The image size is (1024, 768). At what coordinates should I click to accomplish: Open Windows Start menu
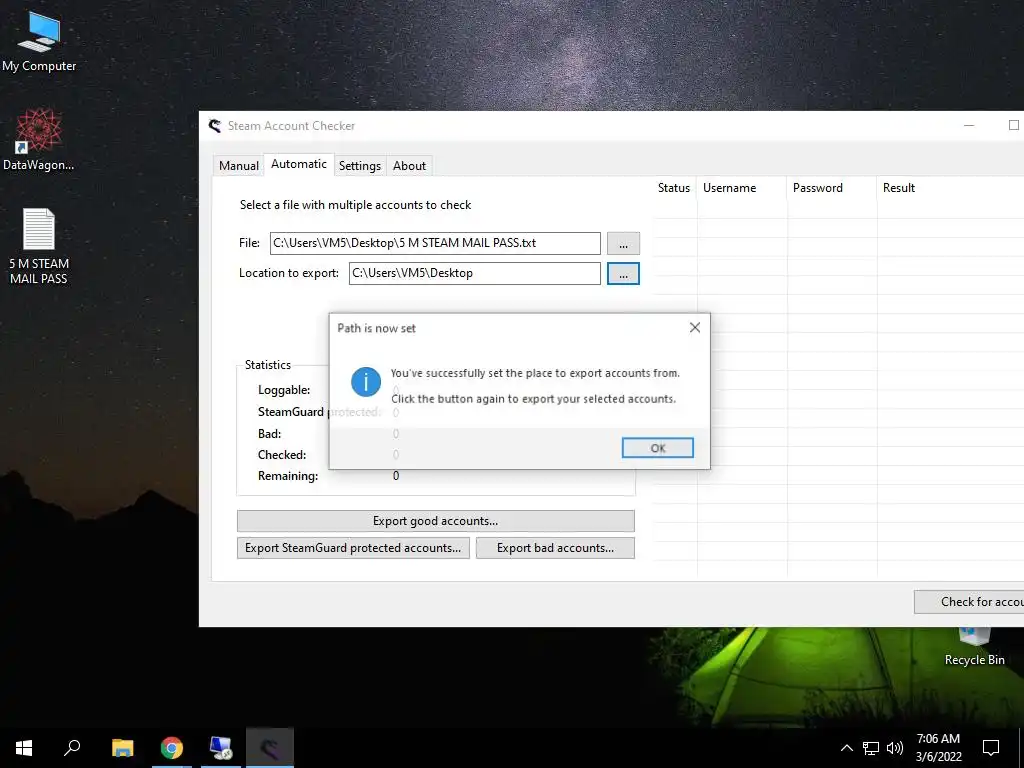click(x=24, y=748)
